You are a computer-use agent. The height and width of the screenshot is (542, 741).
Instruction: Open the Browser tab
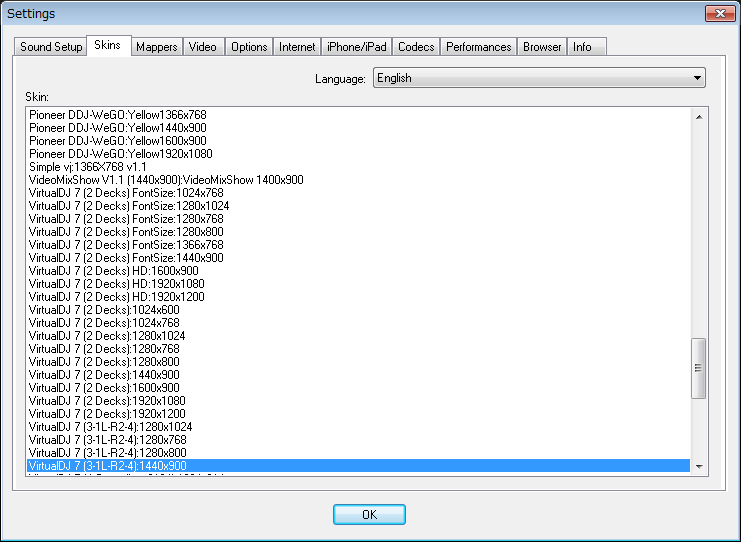[542, 47]
